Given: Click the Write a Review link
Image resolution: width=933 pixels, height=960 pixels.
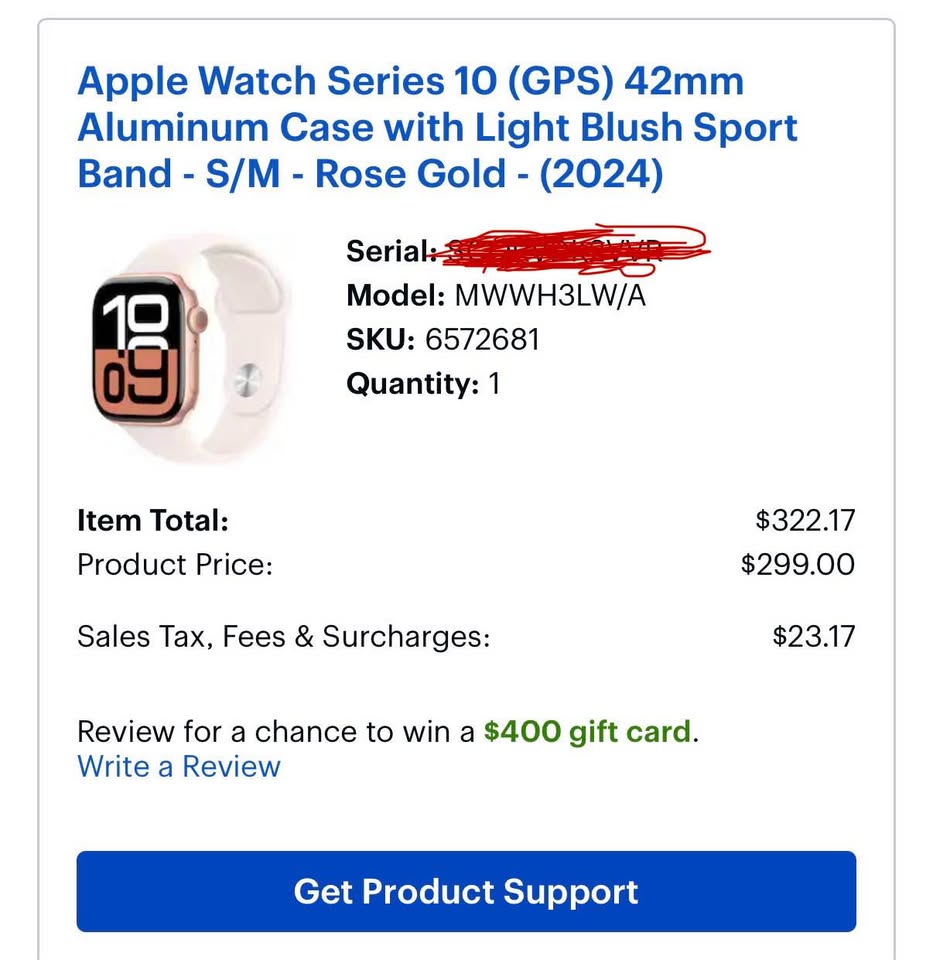Looking at the screenshot, I should point(179,767).
